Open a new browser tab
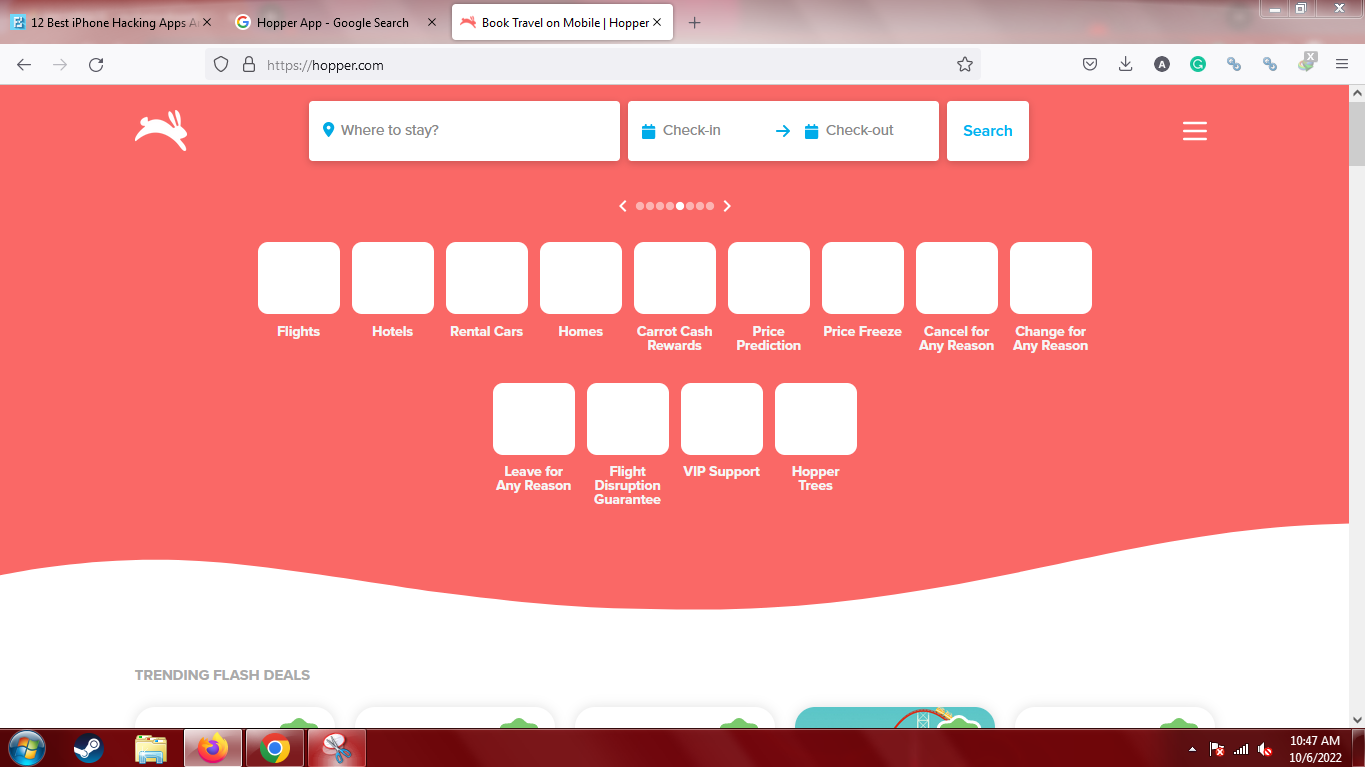 point(695,23)
